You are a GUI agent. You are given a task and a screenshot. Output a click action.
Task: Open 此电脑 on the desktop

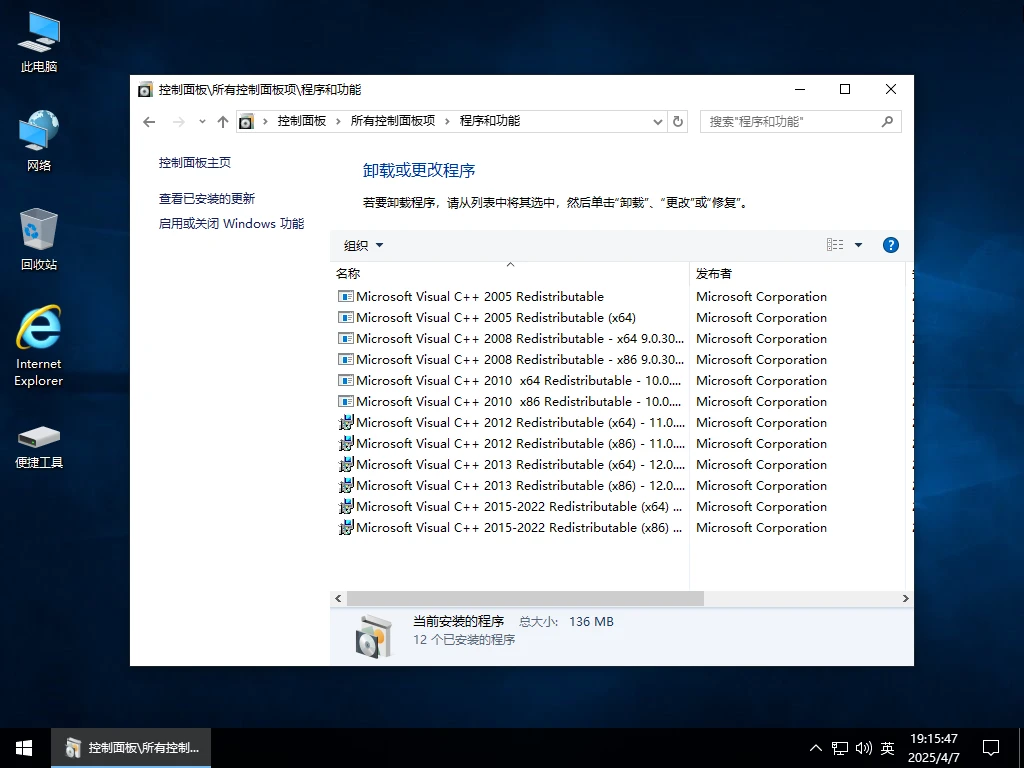point(37,38)
